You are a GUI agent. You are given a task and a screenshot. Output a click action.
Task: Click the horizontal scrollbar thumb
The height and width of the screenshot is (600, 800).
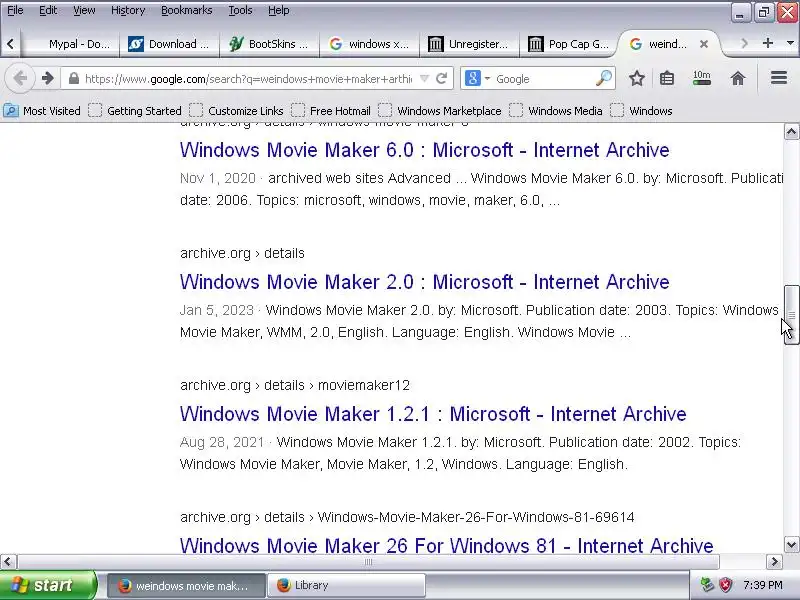(x=368, y=562)
